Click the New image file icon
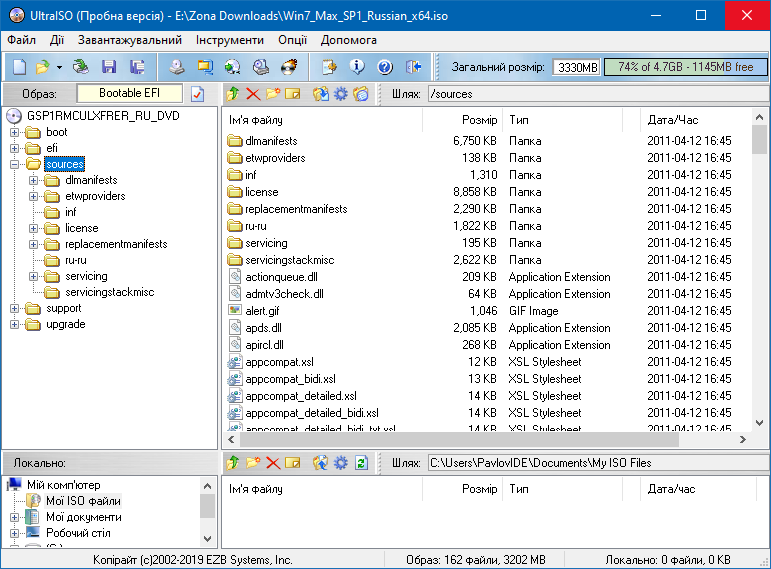771x569 pixels. [19, 66]
